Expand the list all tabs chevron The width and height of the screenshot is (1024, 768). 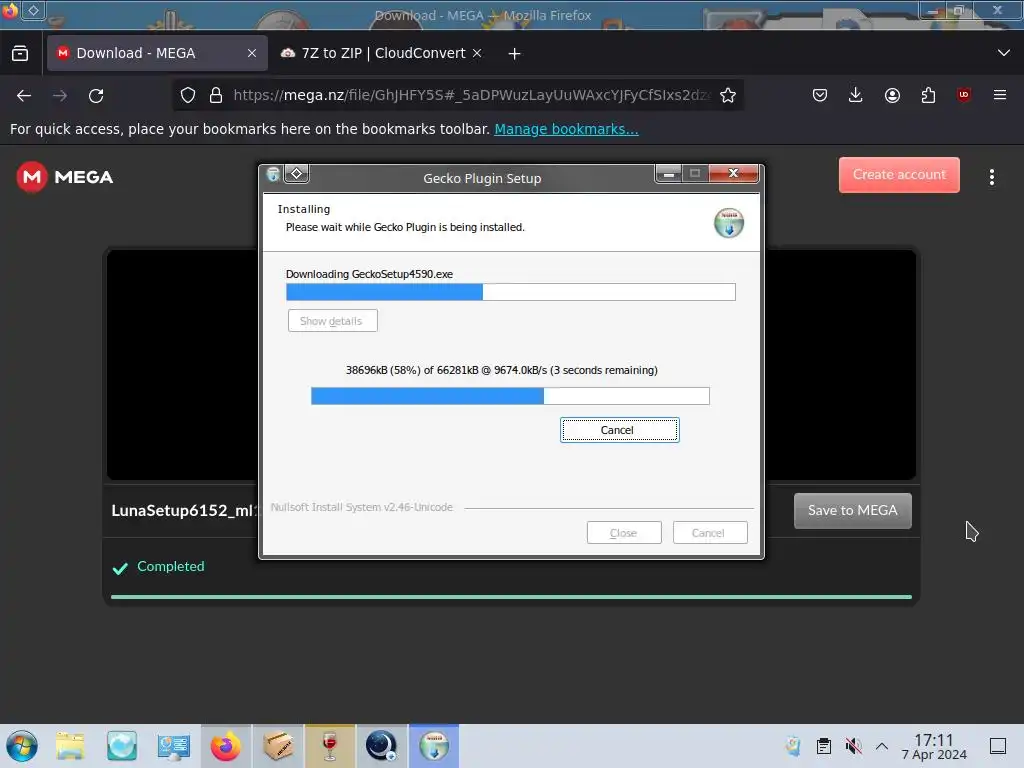tap(1004, 53)
